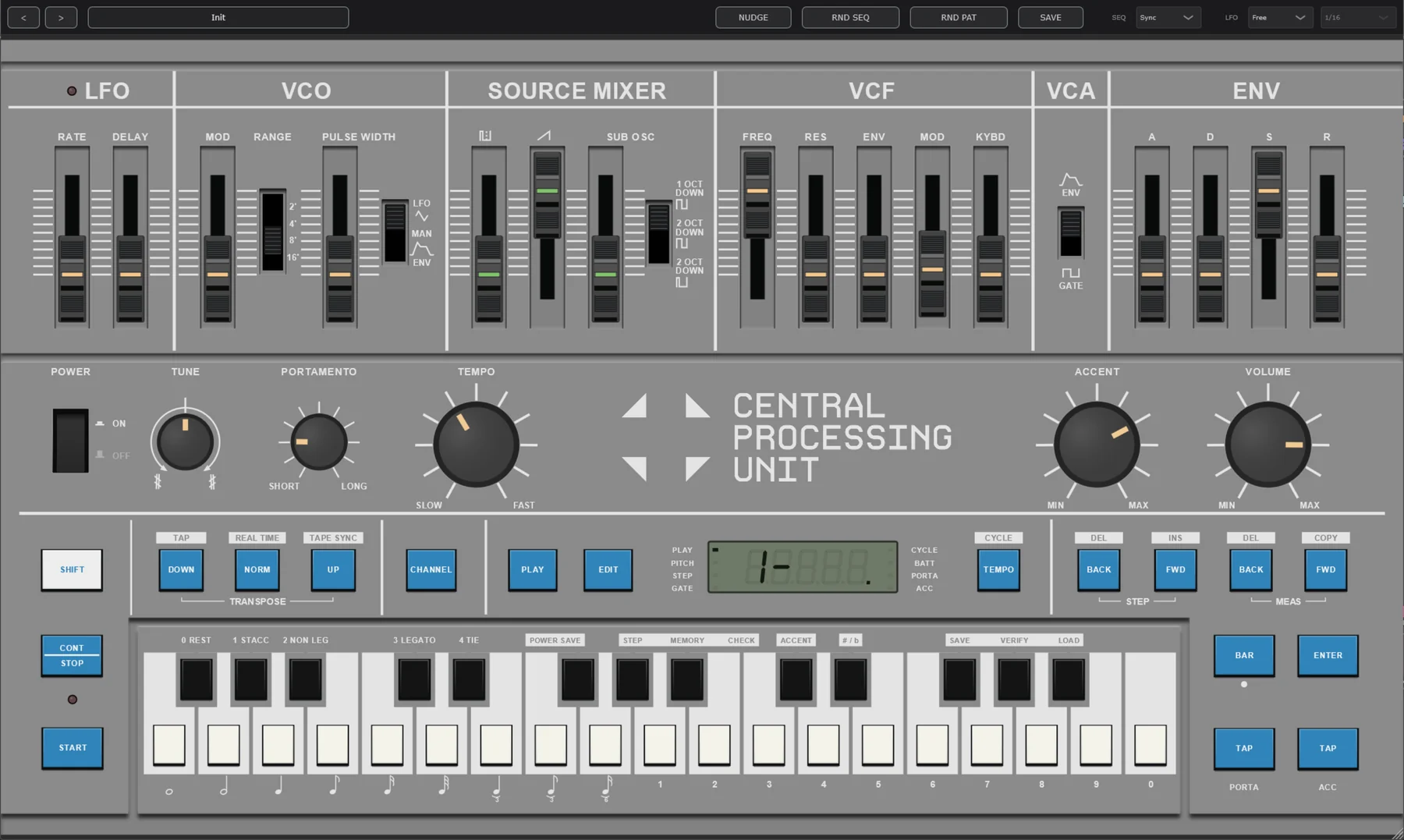
Task: Toggle the pulse width LFO/MAN/ENV switch
Action: click(x=395, y=232)
